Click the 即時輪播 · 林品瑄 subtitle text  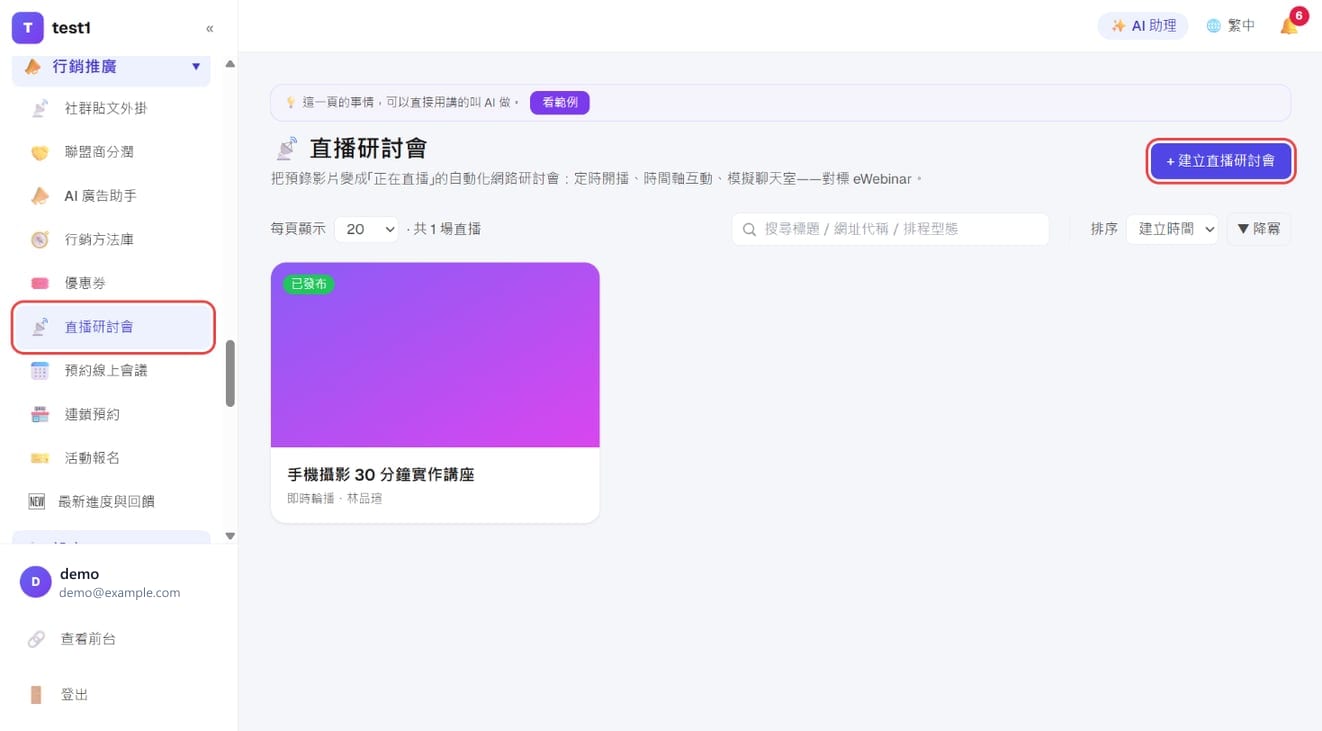335,498
